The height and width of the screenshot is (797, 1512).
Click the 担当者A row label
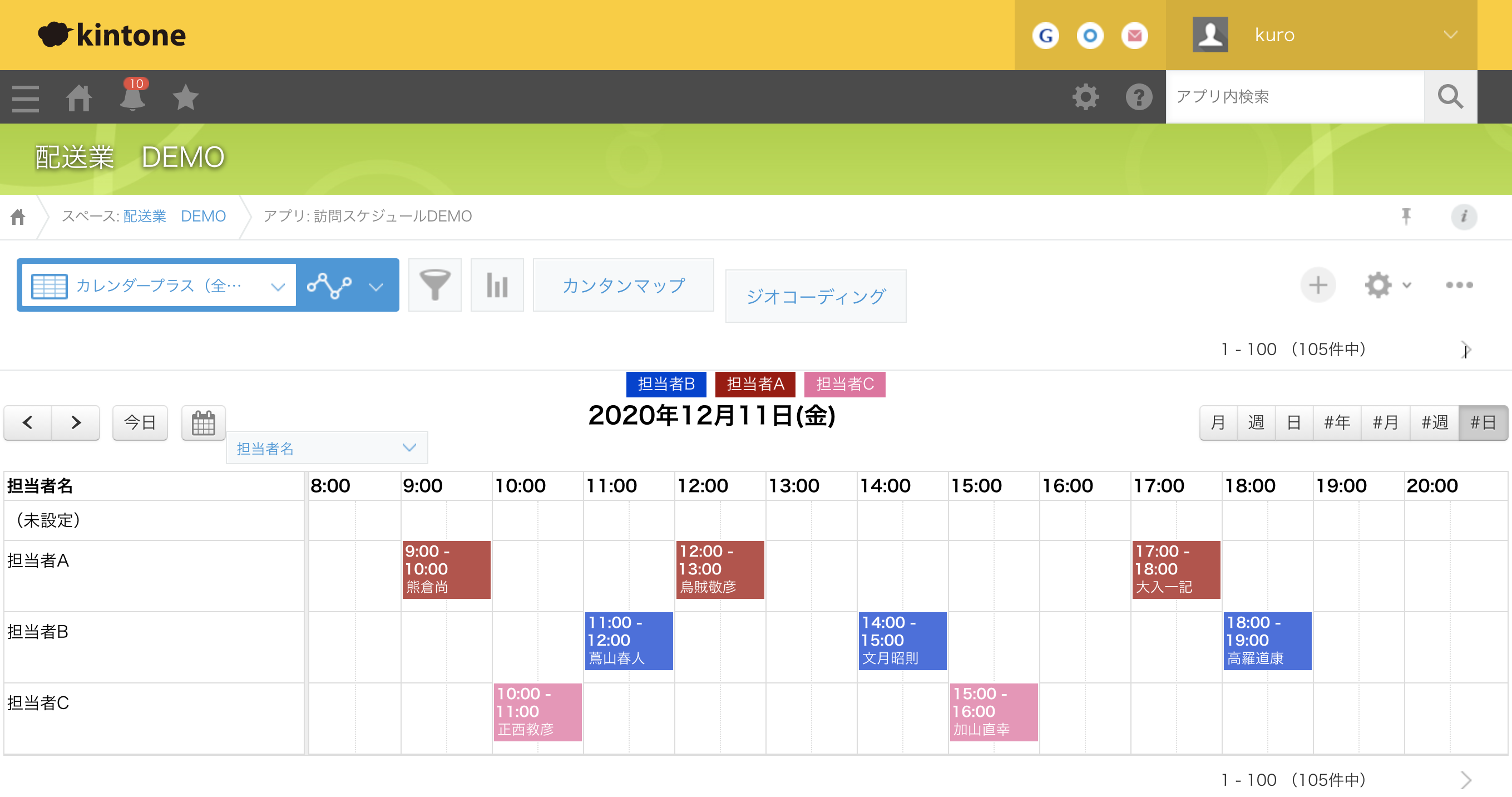tap(38, 561)
